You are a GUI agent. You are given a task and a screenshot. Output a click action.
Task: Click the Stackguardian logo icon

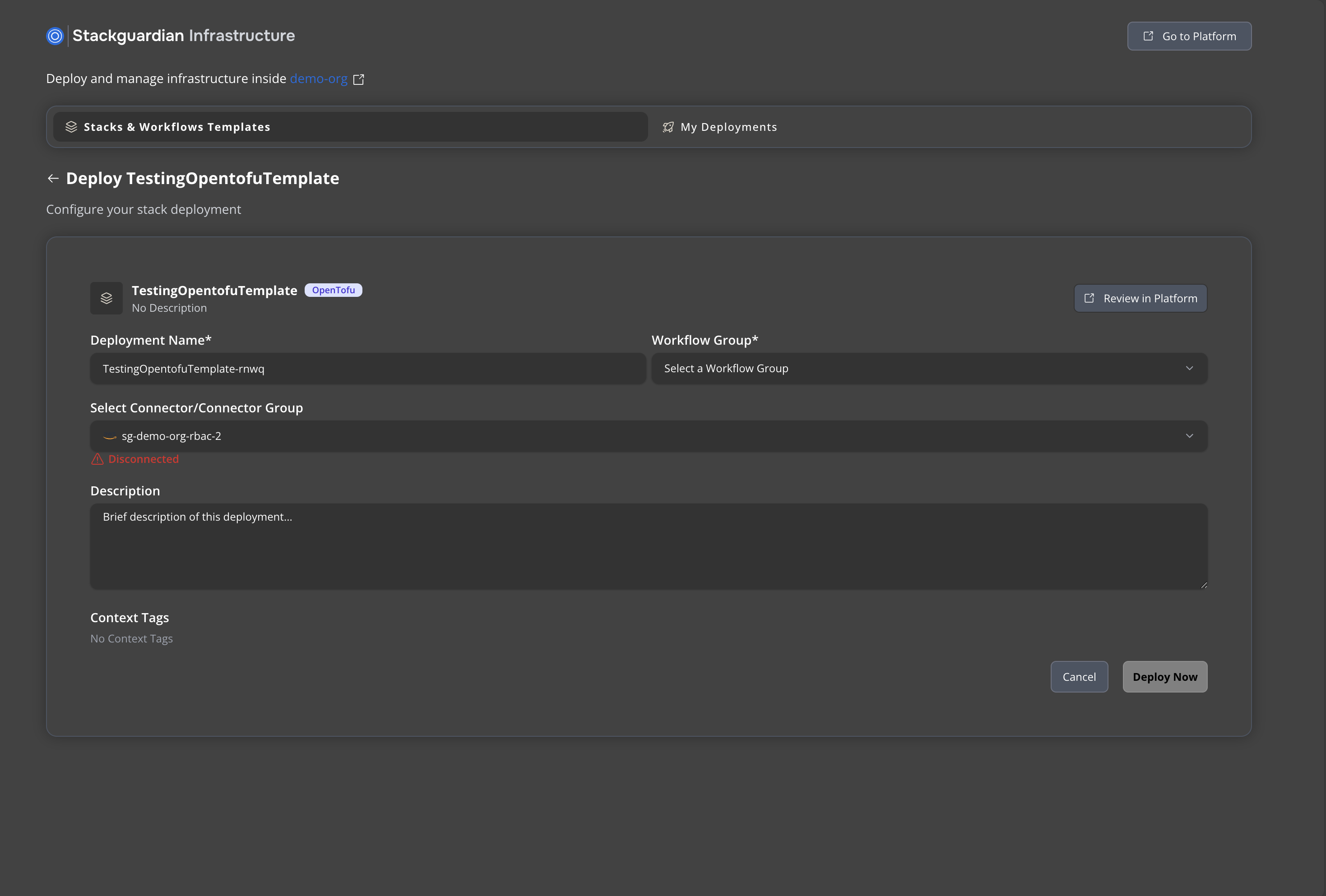[55, 36]
